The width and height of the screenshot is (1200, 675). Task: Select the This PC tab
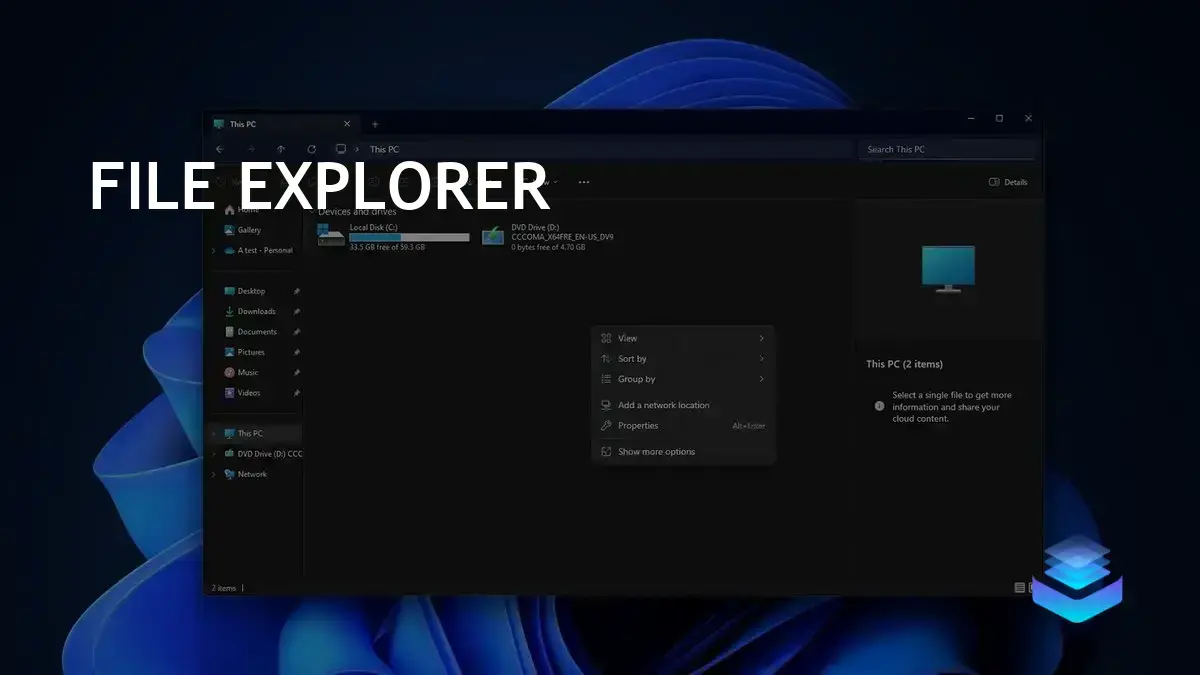click(x=282, y=124)
